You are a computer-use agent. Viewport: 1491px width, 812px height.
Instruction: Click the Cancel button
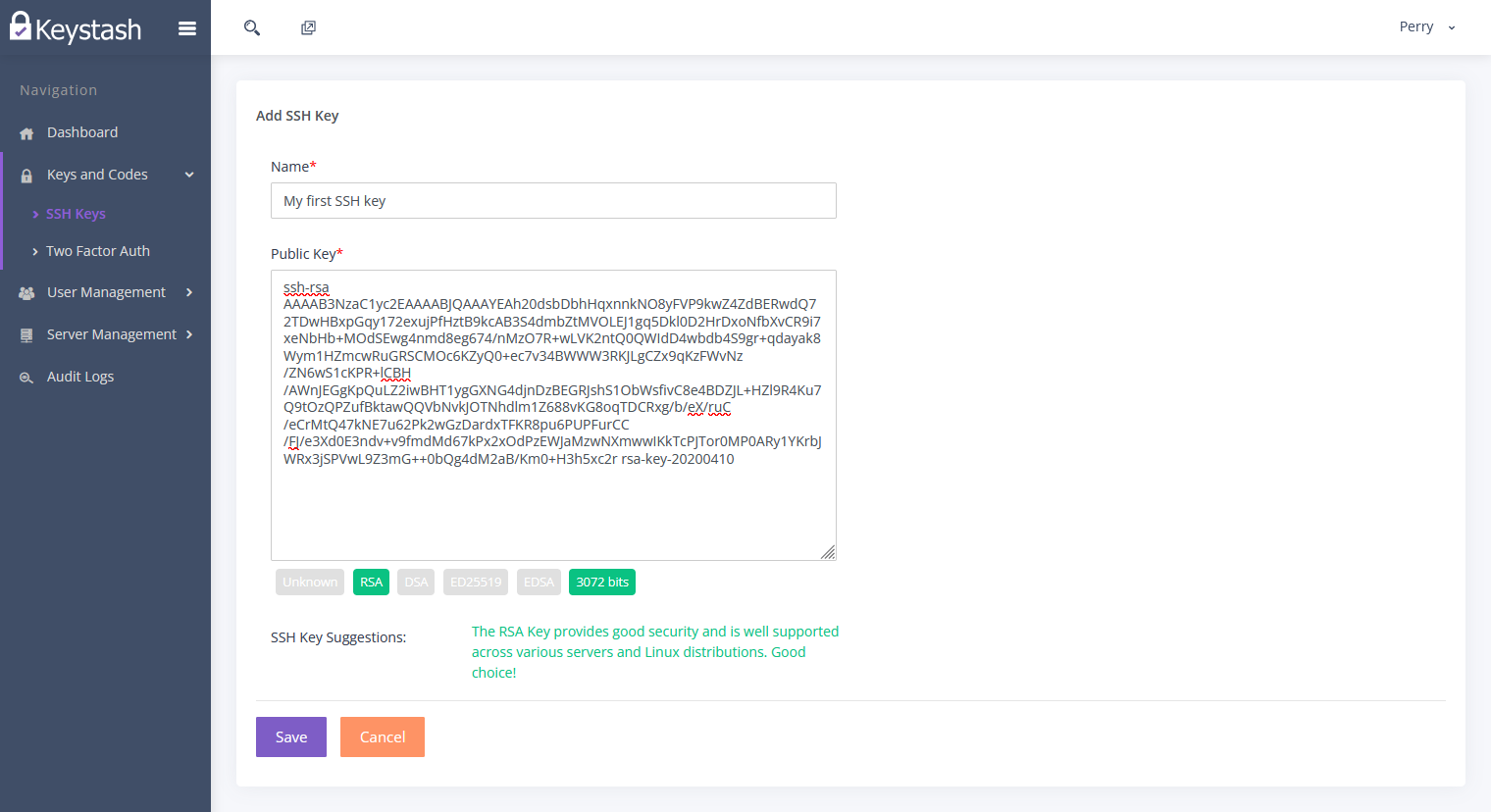pos(383,737)
